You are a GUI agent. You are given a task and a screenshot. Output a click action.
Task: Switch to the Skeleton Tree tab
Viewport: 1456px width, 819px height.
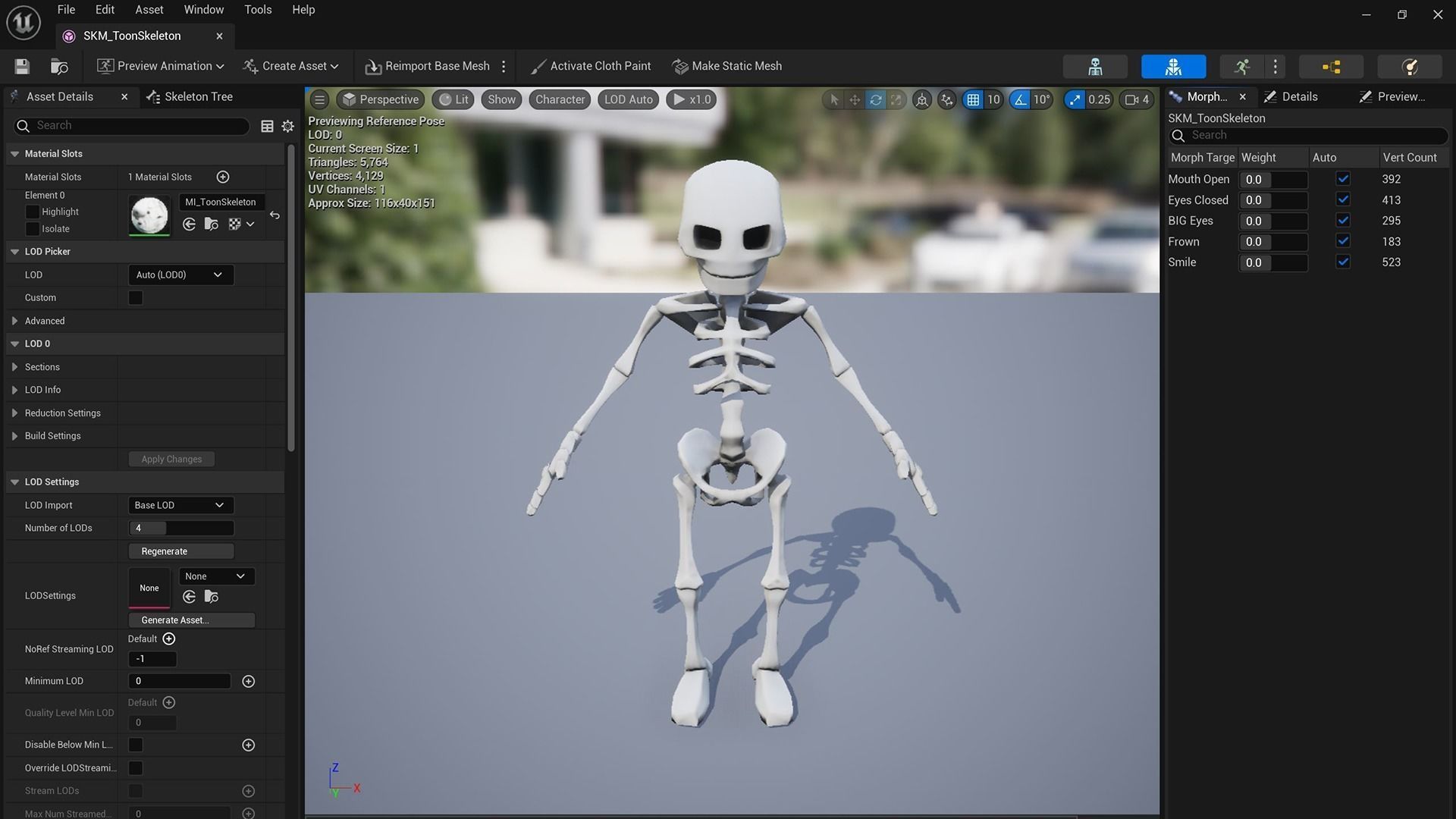pyautogui.click(x=190, y=97)
